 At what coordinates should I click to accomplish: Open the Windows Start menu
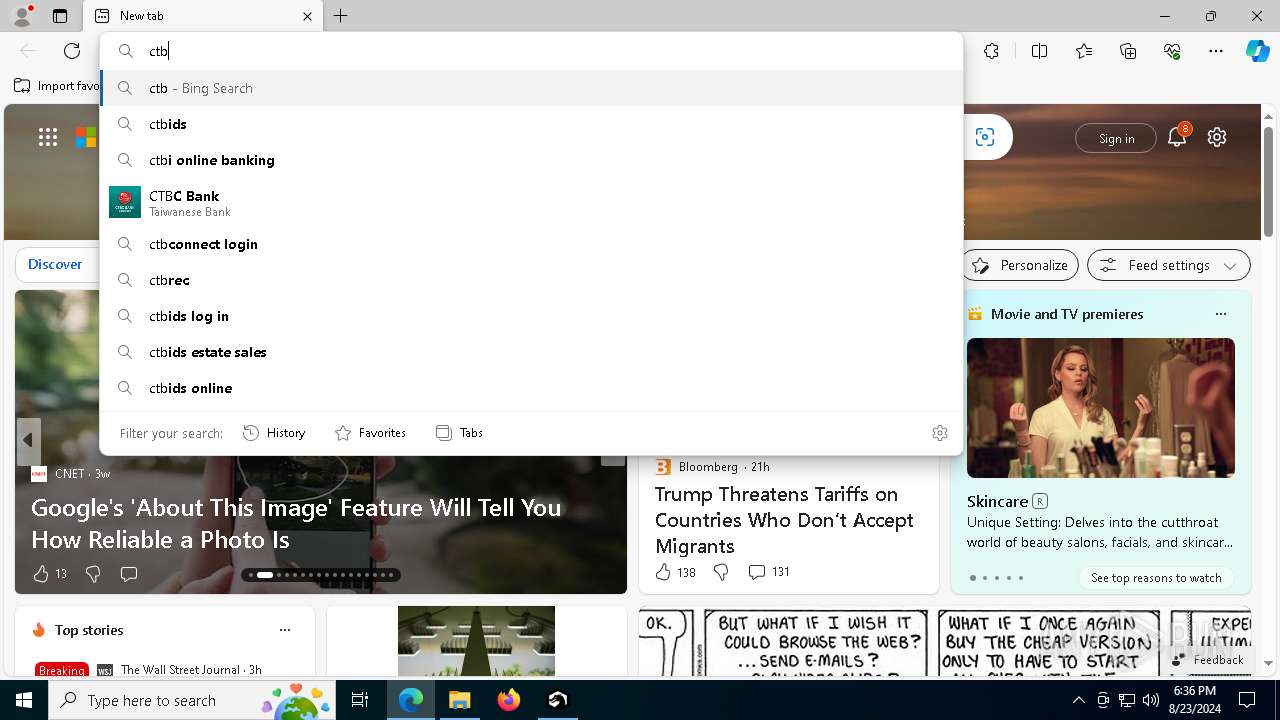tap(24, 700)
